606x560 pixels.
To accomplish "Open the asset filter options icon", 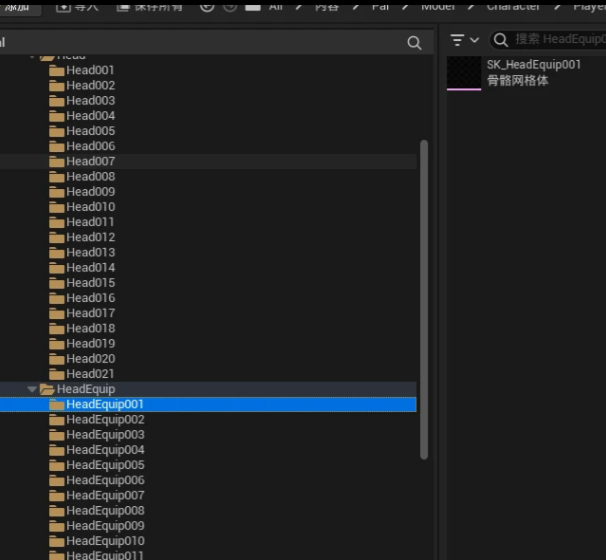I will click(457, 39).
